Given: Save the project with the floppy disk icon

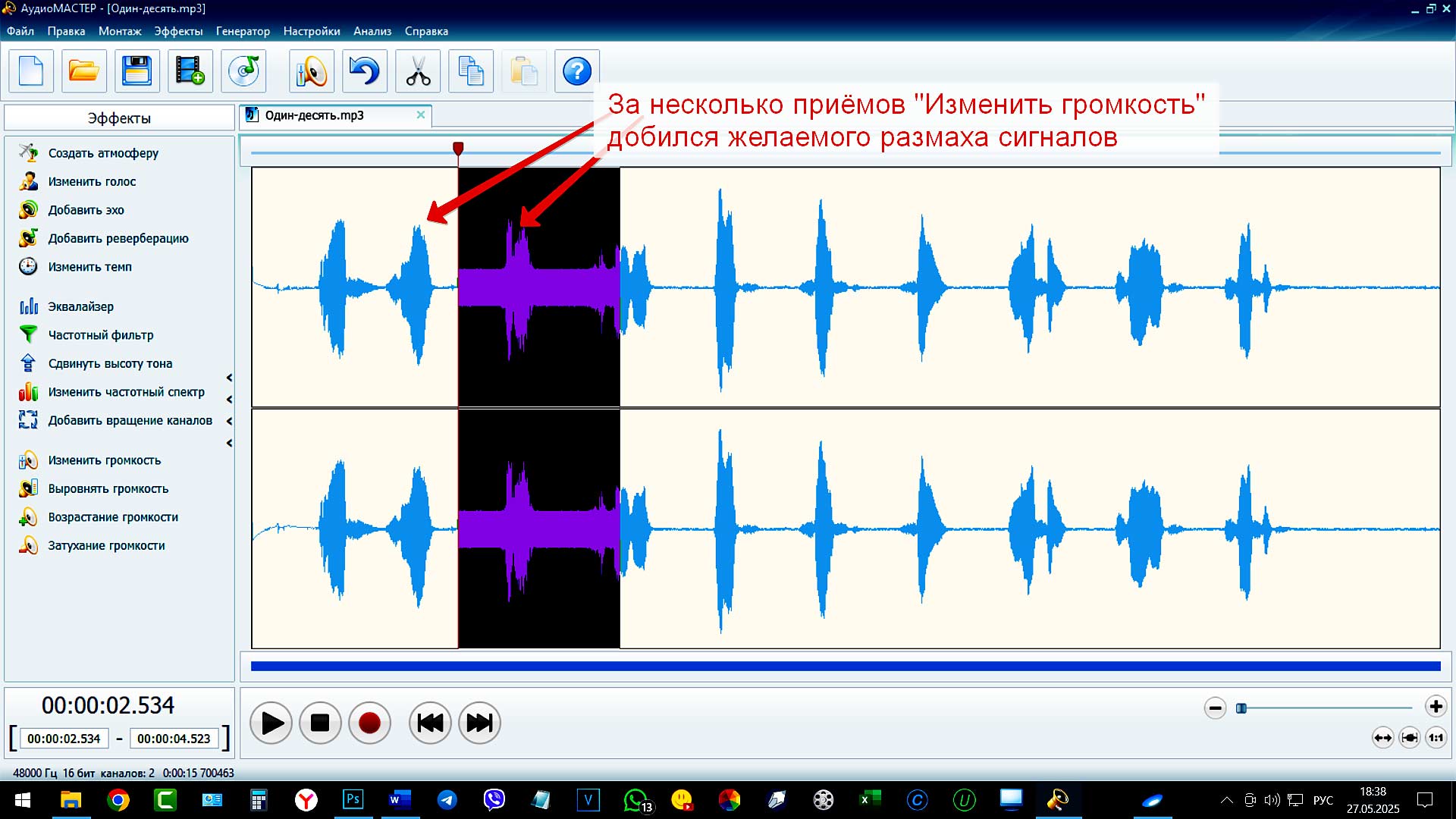Looking at the screenshot, I should click(137, 71).
